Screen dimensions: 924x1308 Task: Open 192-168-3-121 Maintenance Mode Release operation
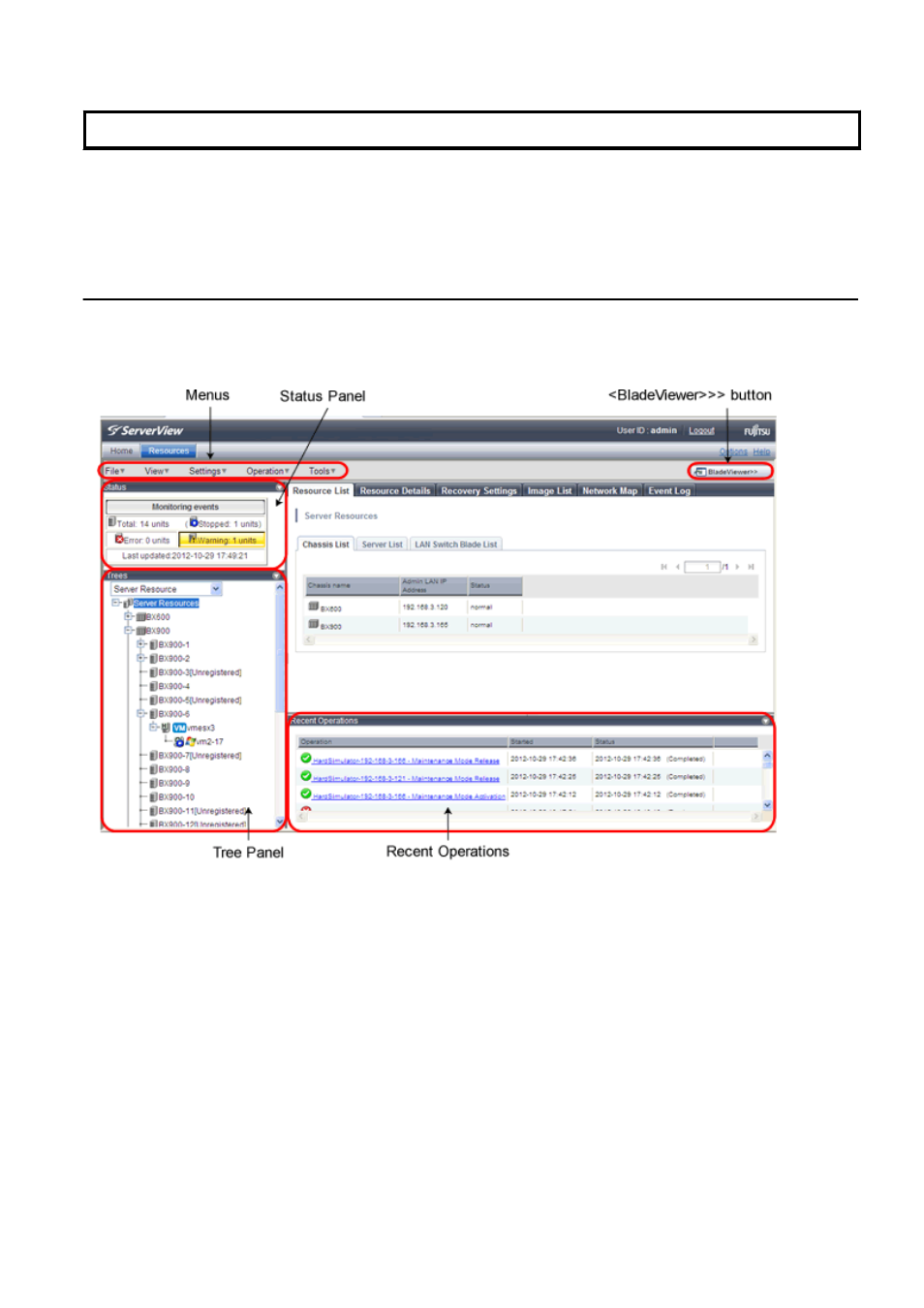tap(406, 778)
